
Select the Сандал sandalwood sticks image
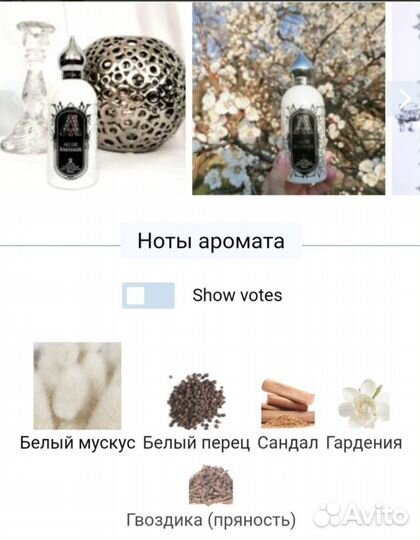click(288, 403)
